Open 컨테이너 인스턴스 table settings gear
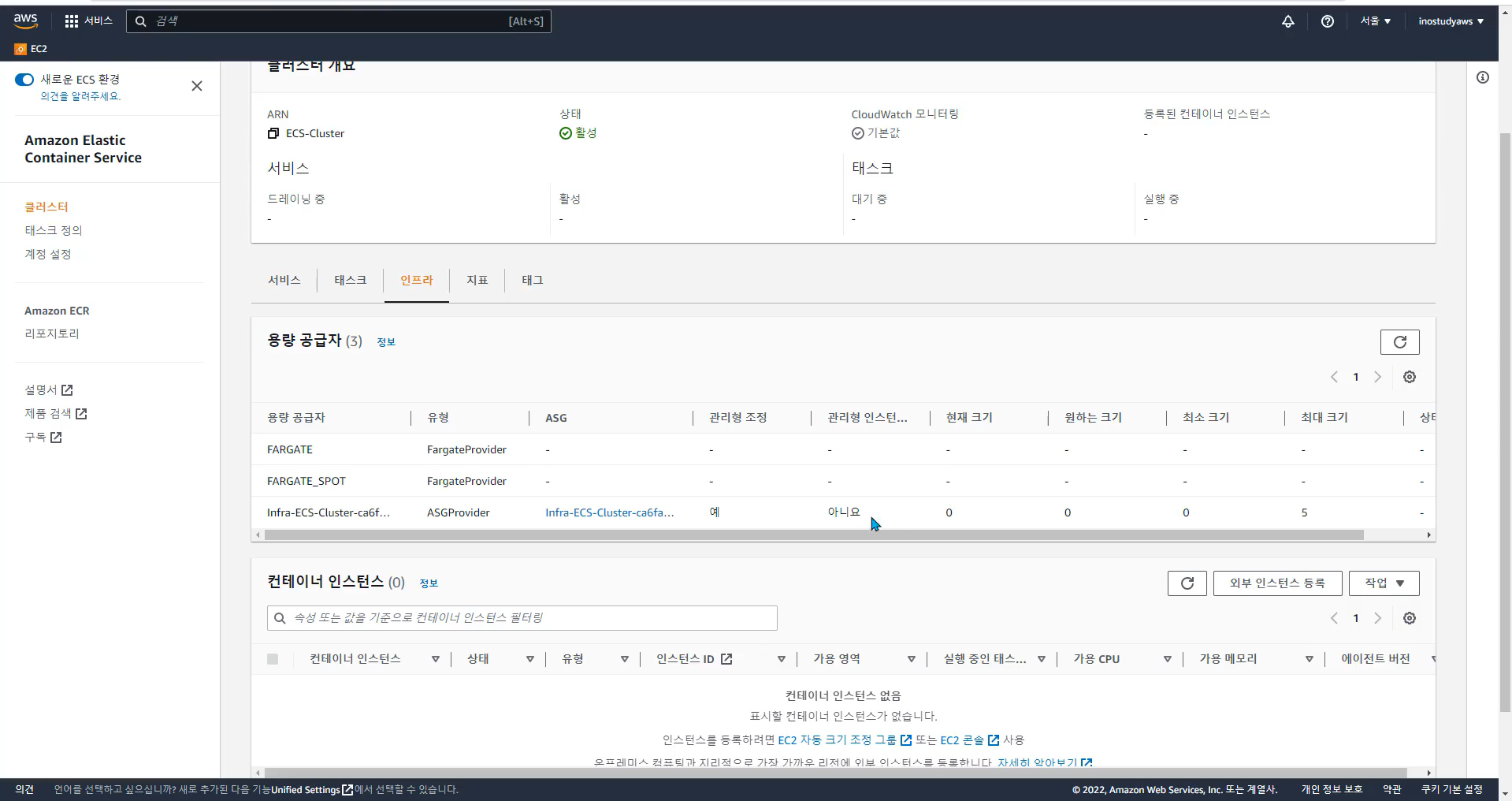Viewport: 1512px width, 801px height. click(1409, 618)
